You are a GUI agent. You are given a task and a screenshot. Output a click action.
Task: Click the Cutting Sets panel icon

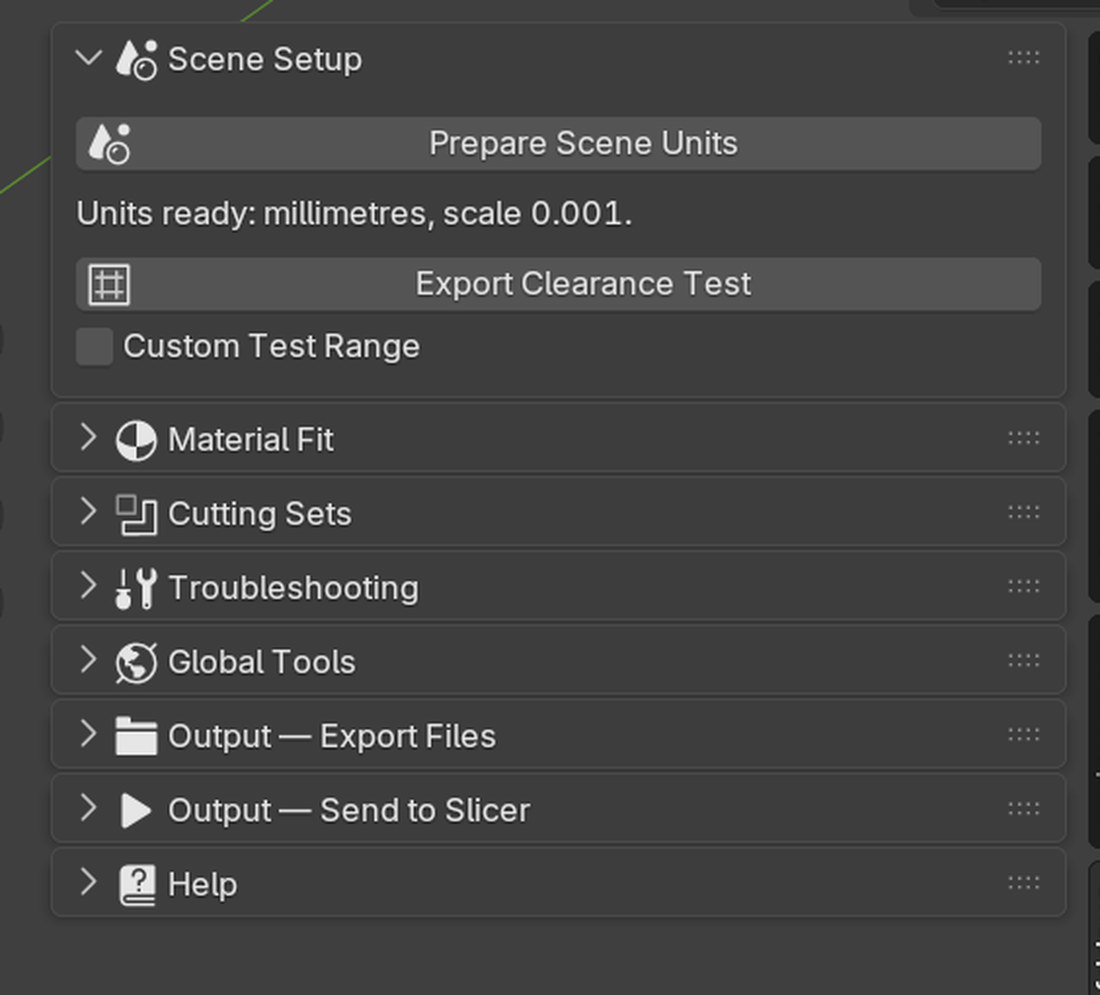coord(136,515)
